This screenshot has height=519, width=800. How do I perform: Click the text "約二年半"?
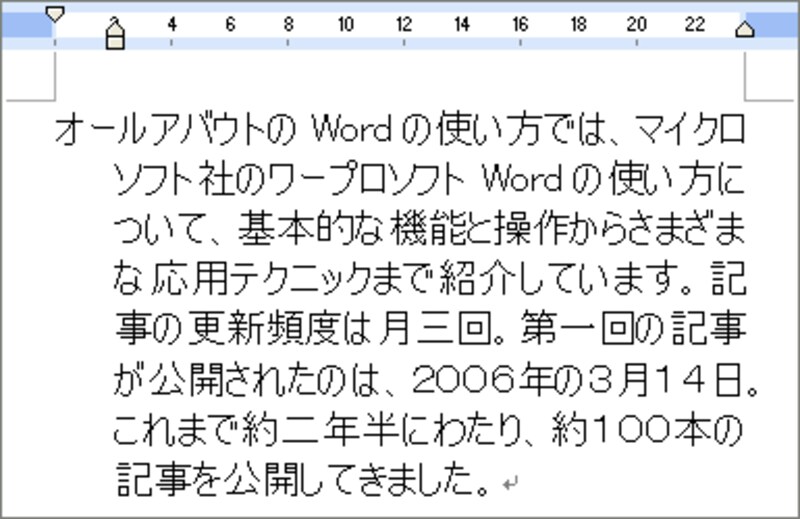[x=320, y=428]
